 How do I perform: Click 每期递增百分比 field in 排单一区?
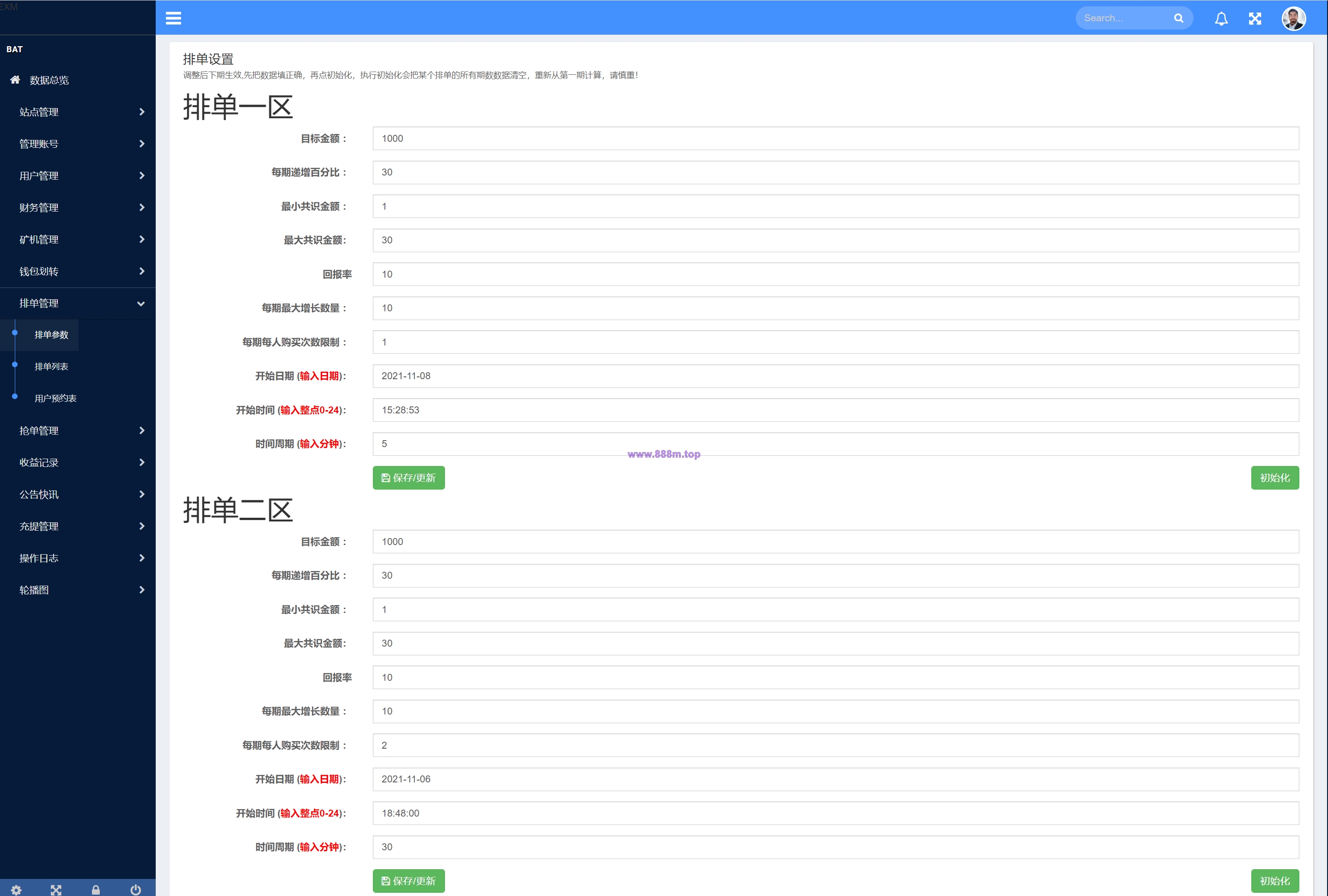835,172
